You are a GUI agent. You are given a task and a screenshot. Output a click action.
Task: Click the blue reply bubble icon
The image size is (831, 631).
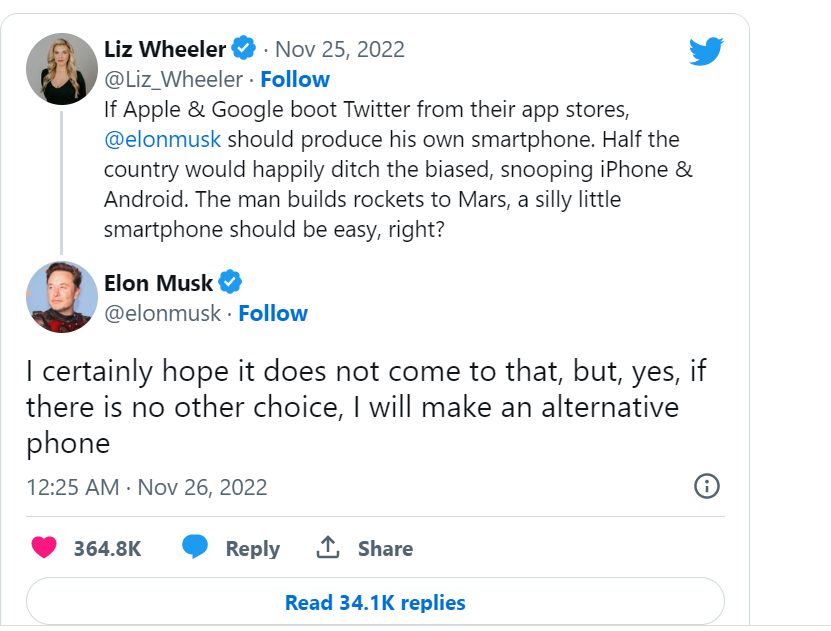click(195, 548)
